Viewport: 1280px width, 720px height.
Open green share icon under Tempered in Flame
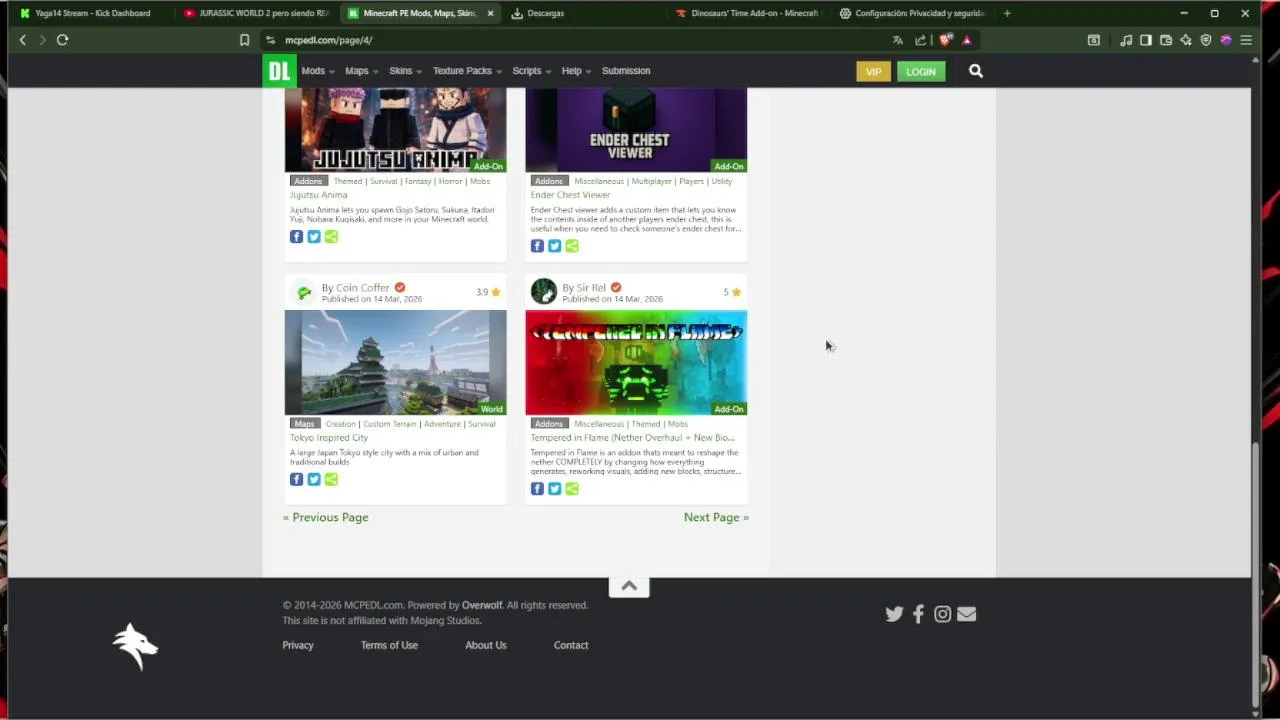click(x=572, y=489)
